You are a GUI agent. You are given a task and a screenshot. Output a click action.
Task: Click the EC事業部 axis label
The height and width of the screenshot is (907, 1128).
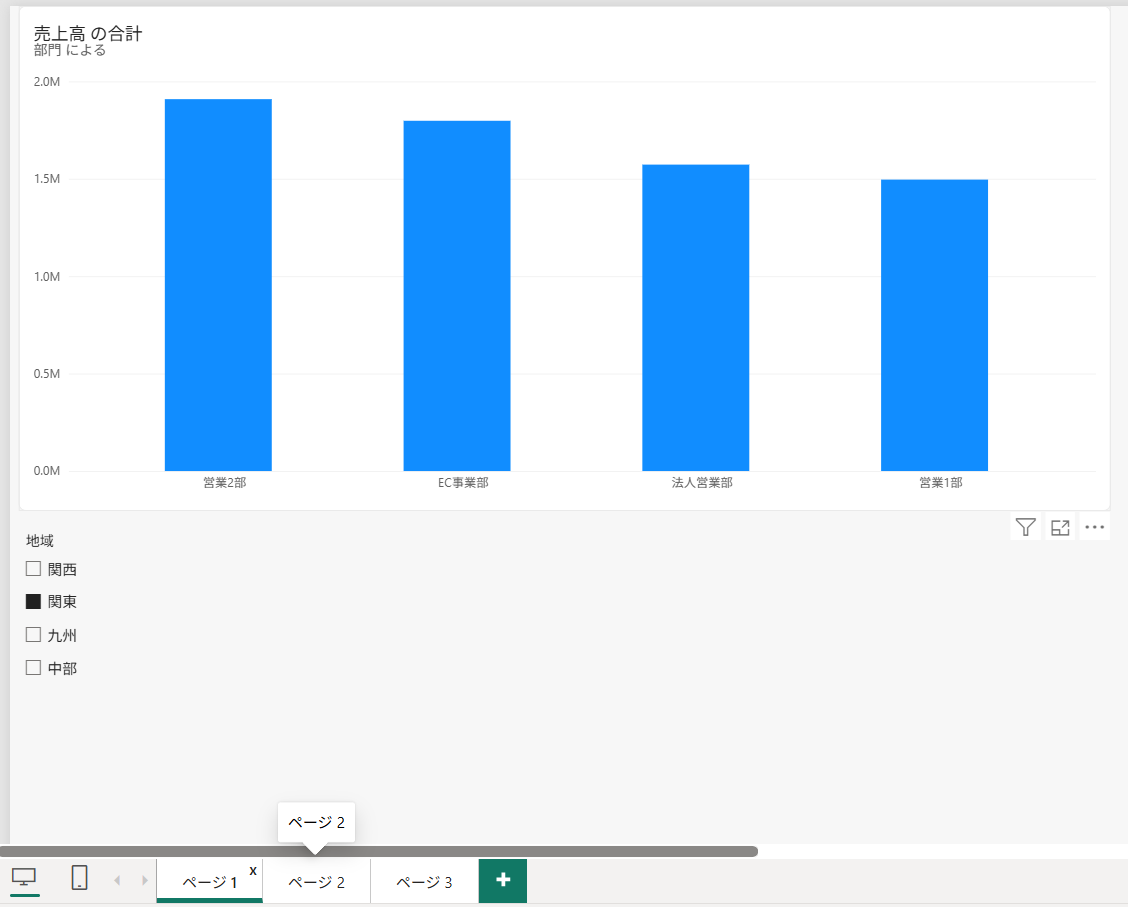(463, 483)
